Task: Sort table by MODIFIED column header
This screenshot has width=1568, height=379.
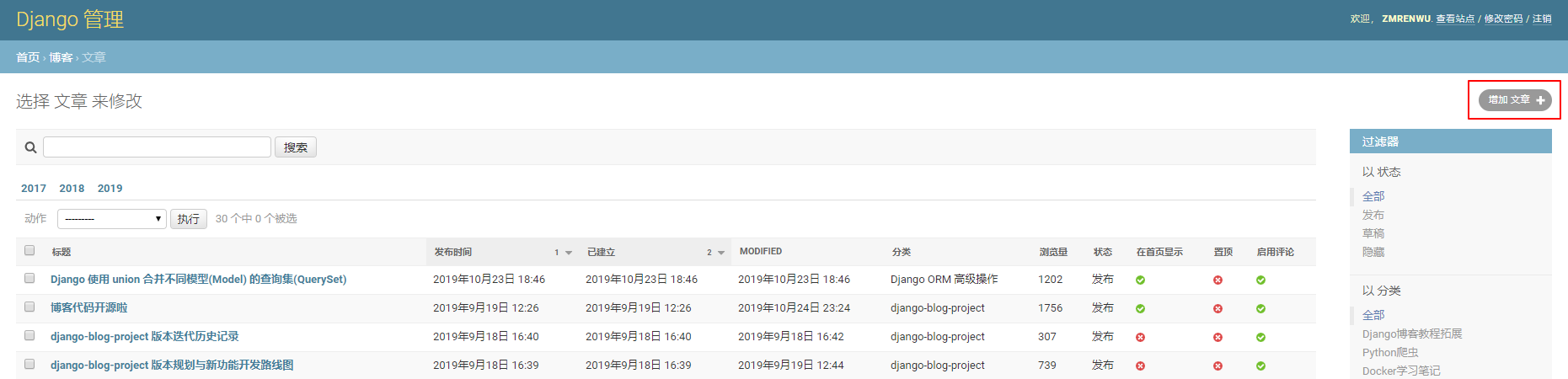Action: [761, 252]
